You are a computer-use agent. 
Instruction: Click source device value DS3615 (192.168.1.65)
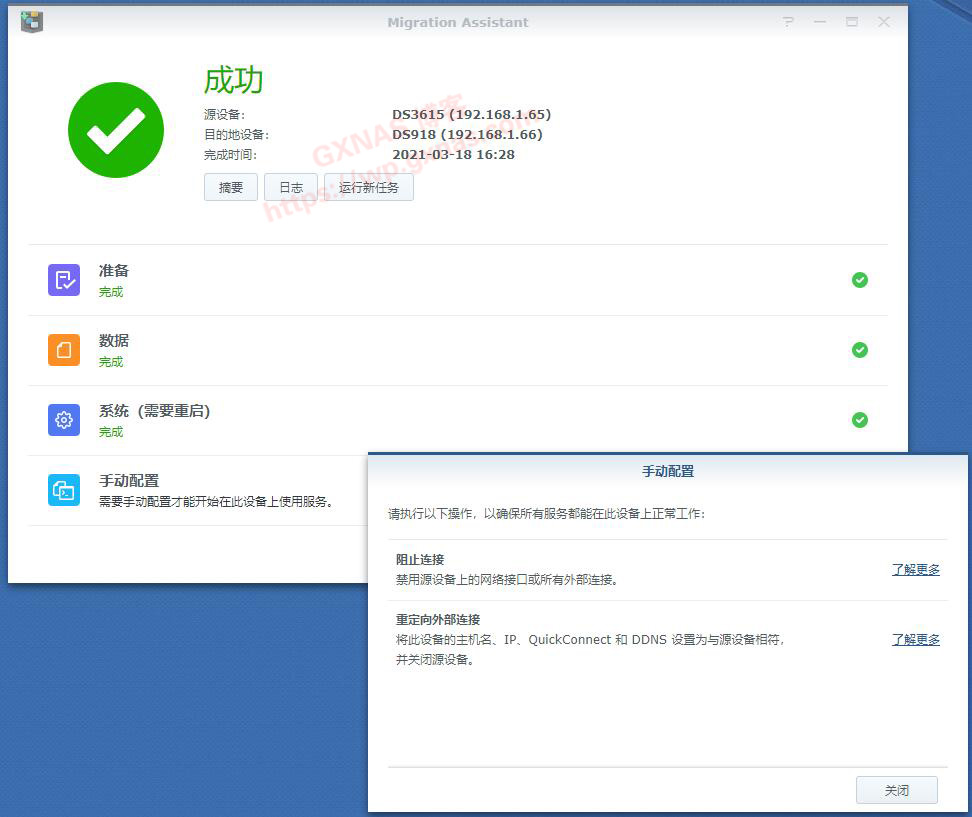471,115
